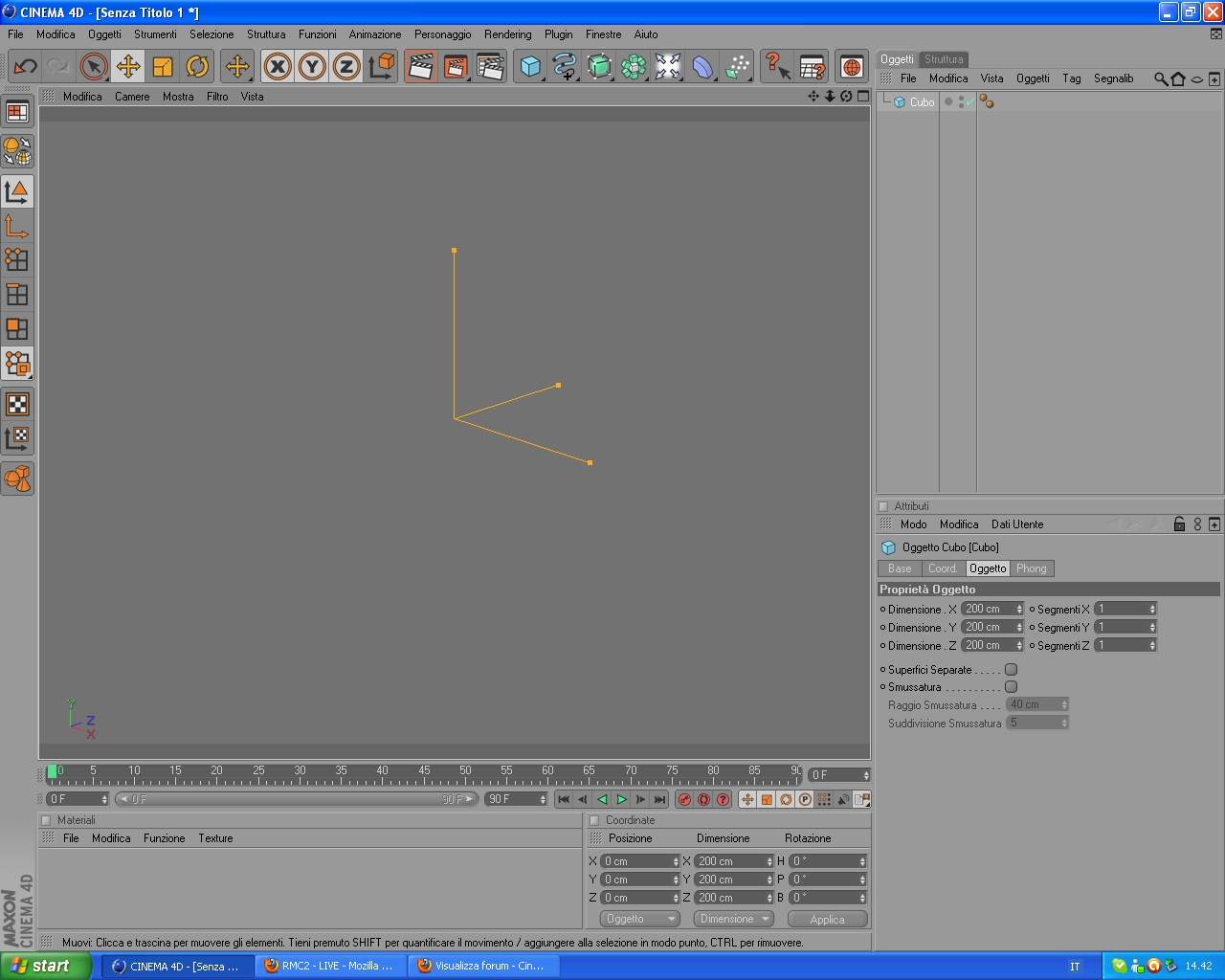Image resolution: width=1225 pixels, height=980 pixels.
Task: Click the Undo arrow icon
Action: point(25,66)
